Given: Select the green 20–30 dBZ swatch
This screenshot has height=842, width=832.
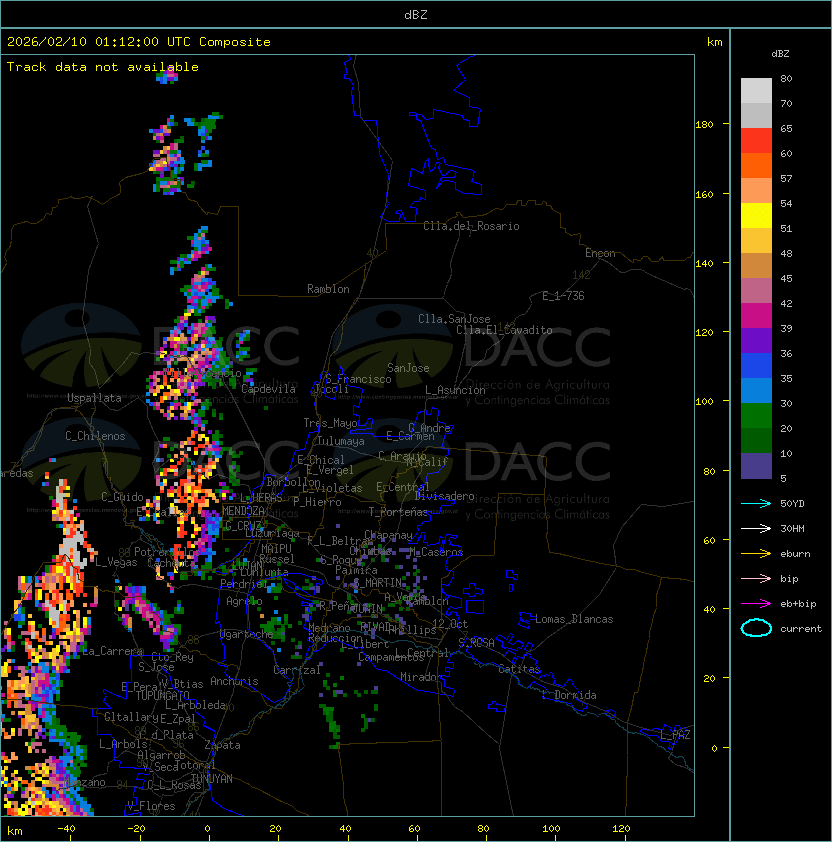Looking at the screenshot, I should pyautogui.click(x=756, y=416).
